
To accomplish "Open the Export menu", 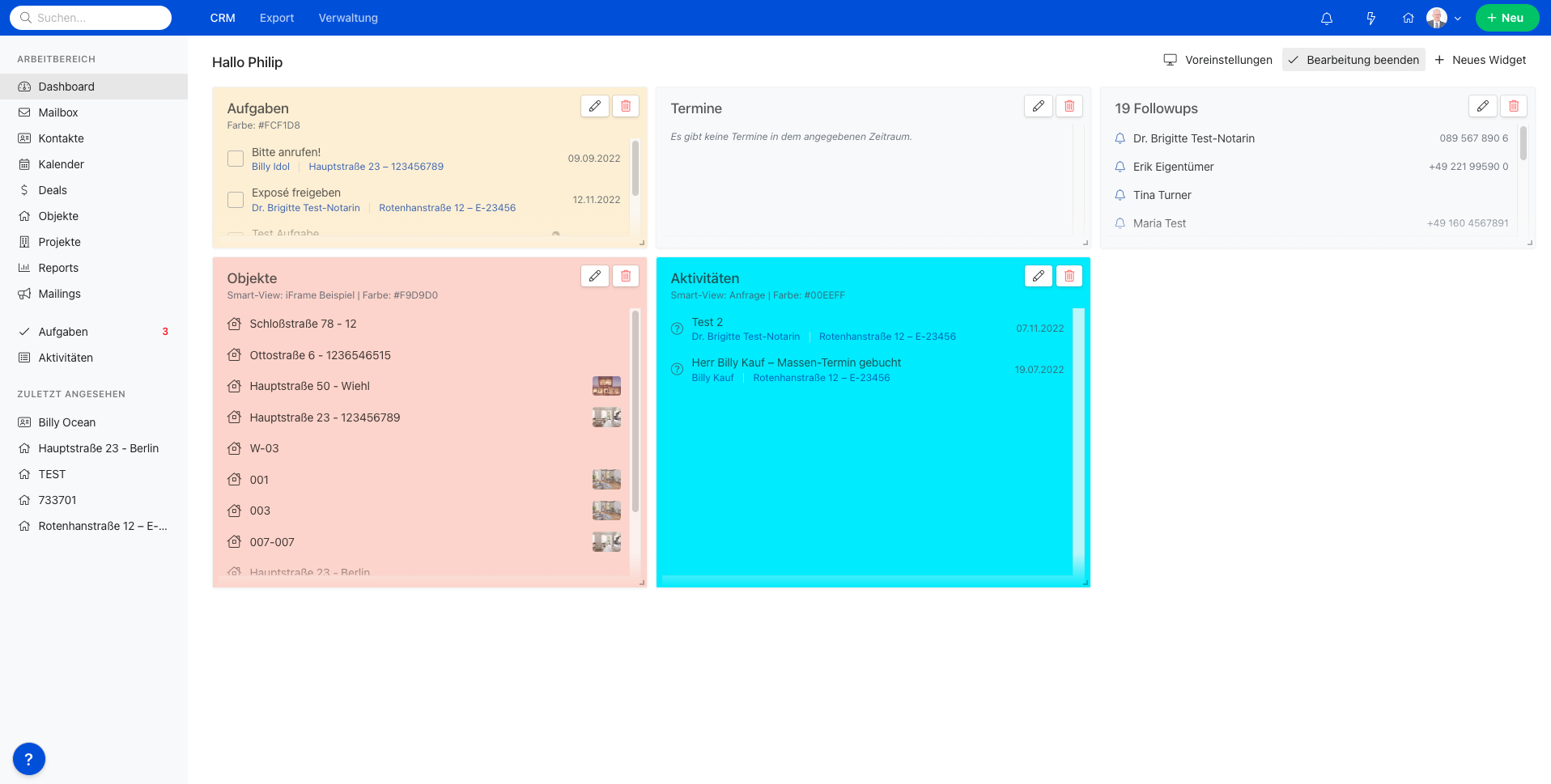I will (277, 18).
